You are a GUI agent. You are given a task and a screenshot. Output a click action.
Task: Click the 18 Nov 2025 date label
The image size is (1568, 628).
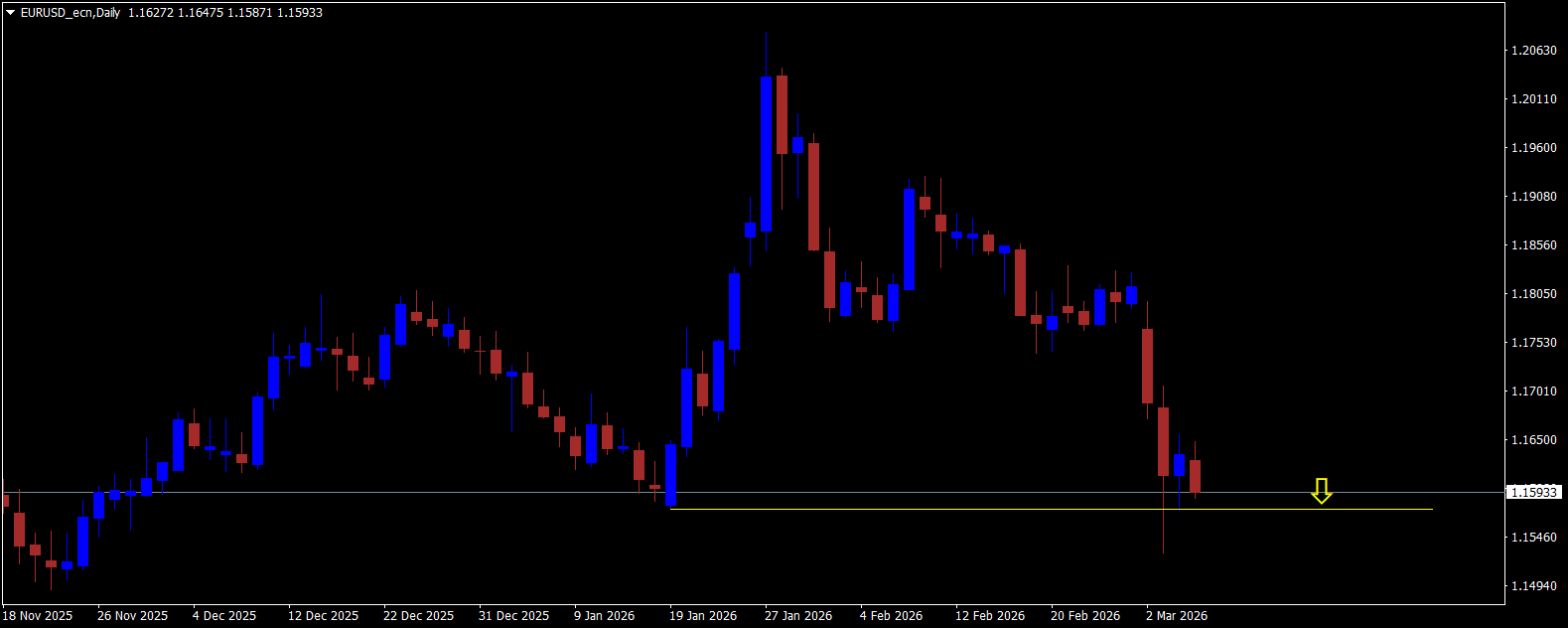pyautogui.click(x=38, y=616)
